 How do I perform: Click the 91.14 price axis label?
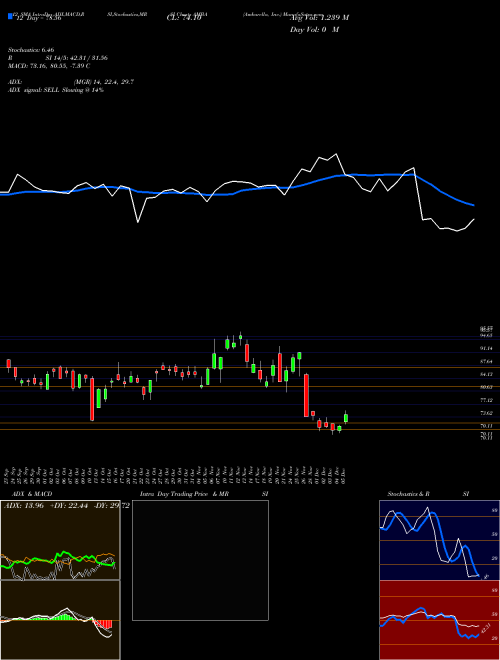point(486,349)
